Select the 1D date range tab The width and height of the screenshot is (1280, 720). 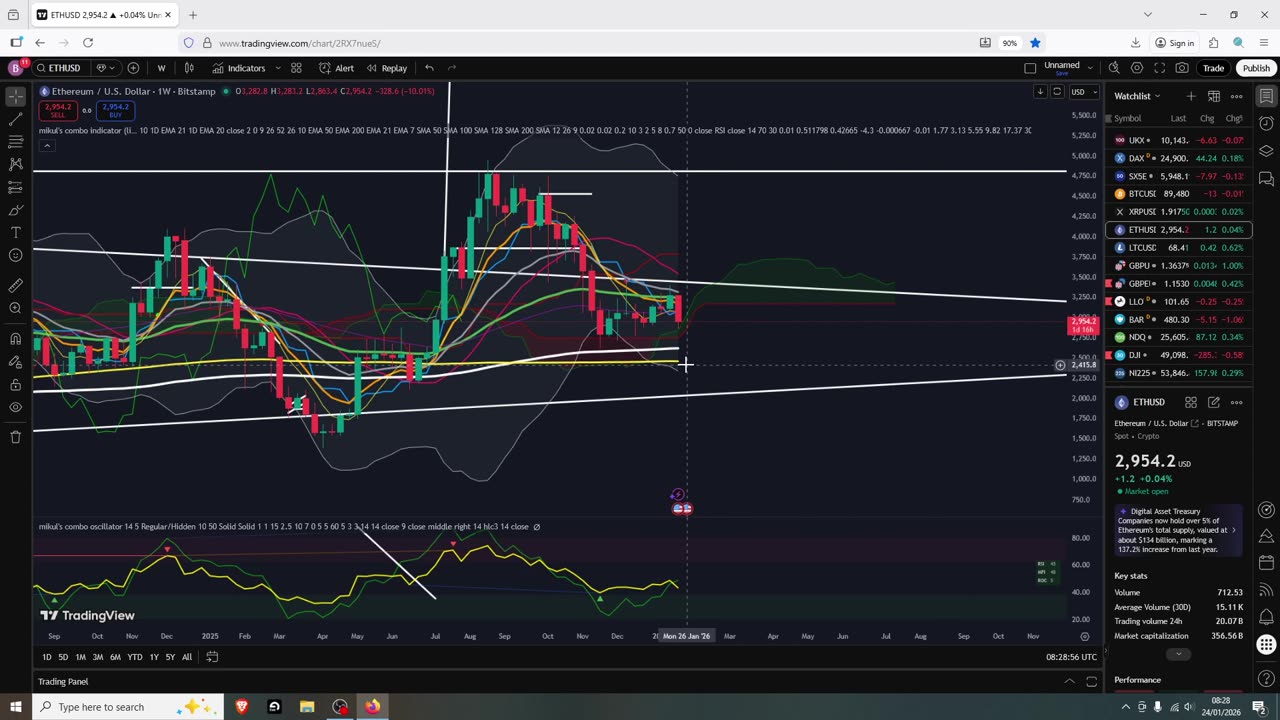tap(47, 657)
